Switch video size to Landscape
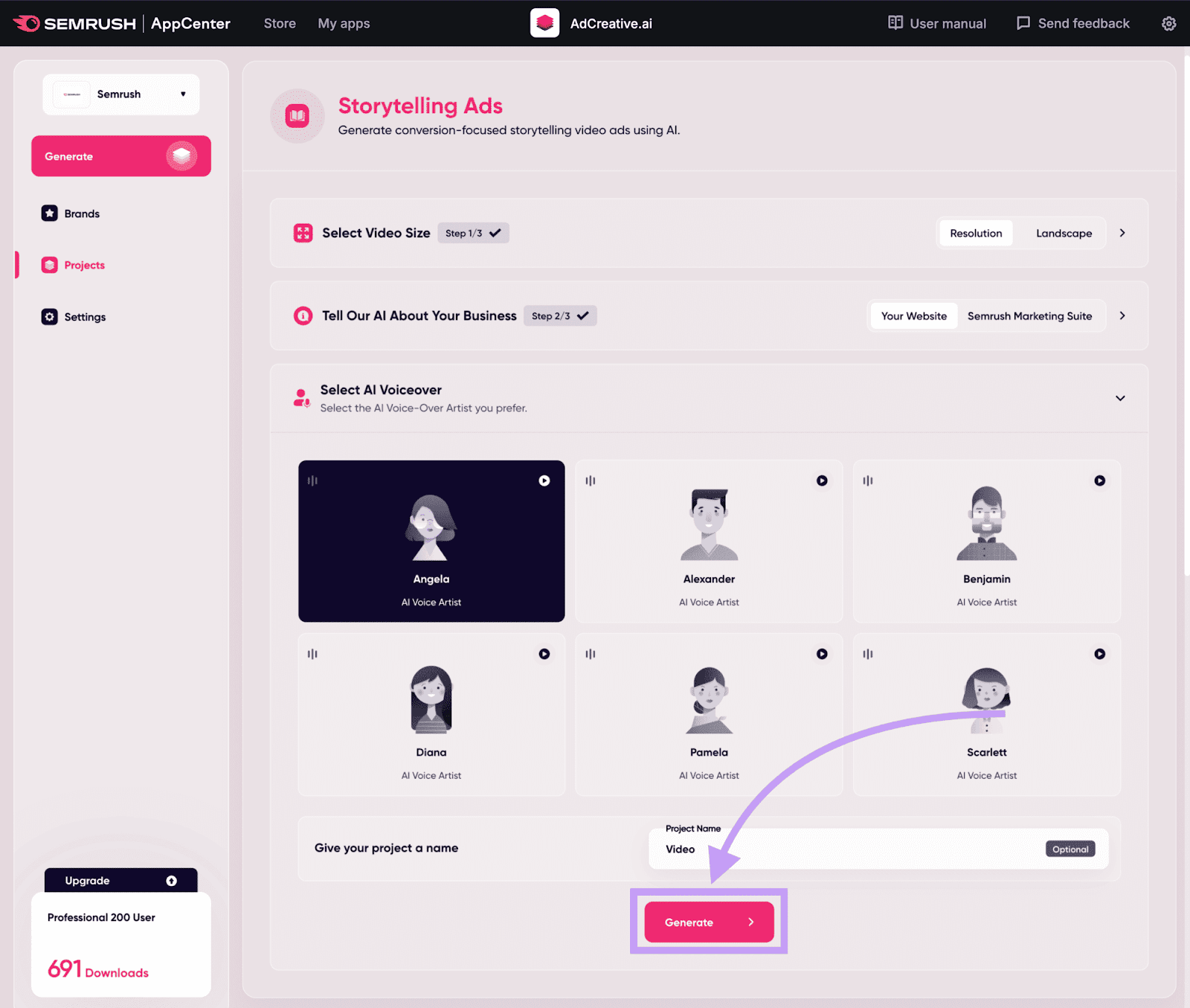The image size is (1190, 1008). [1064, 233]
